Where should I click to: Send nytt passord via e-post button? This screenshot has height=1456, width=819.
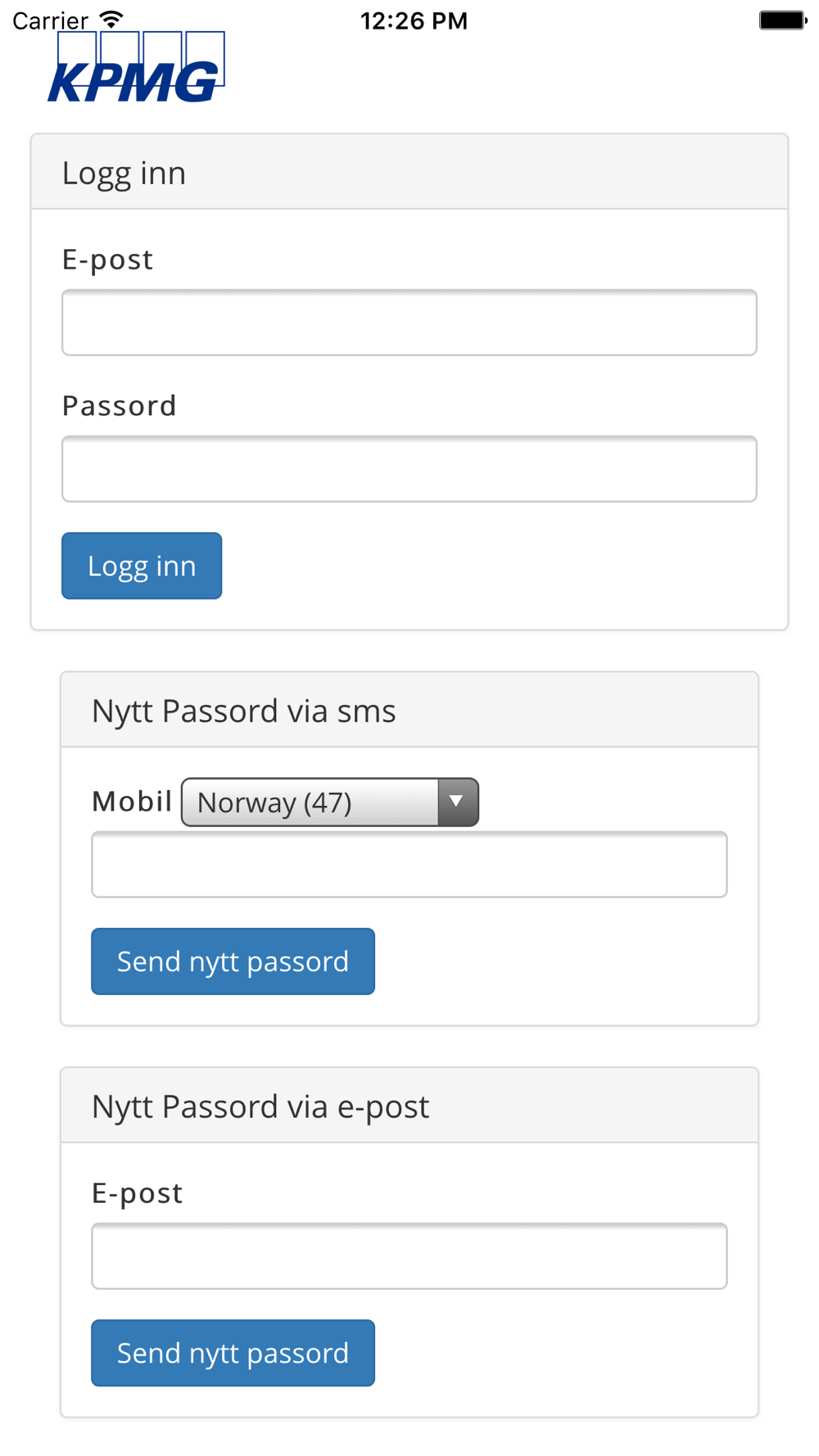point(233,1353)
